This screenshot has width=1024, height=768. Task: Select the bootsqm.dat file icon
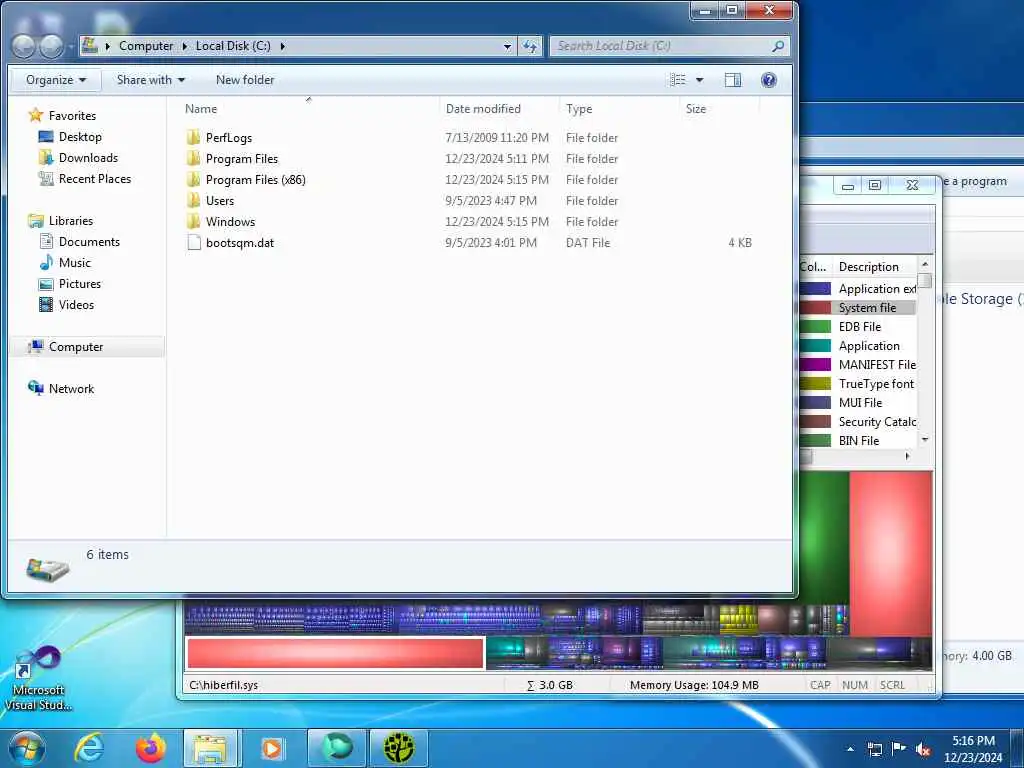click(193, 242)
